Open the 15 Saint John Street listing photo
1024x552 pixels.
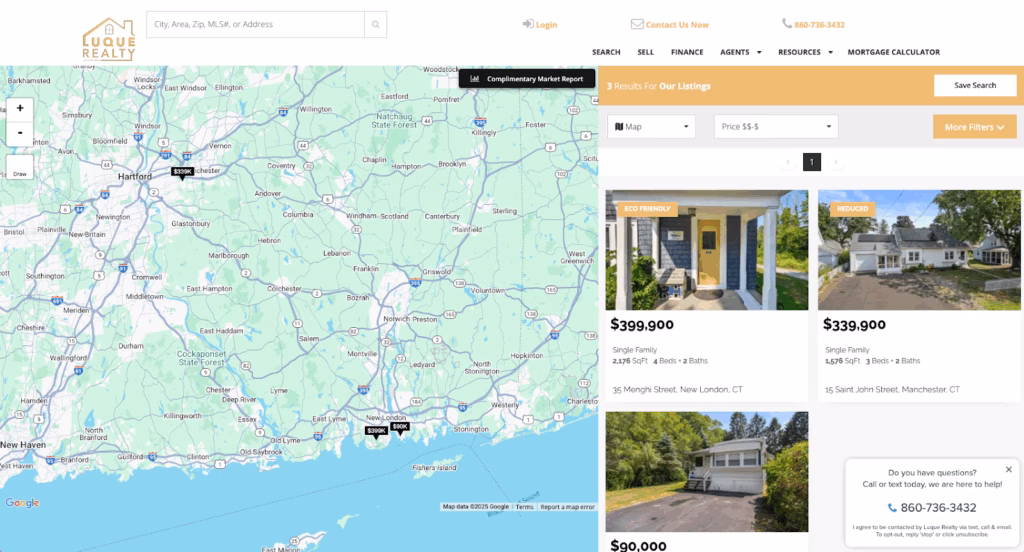[919, 250]
